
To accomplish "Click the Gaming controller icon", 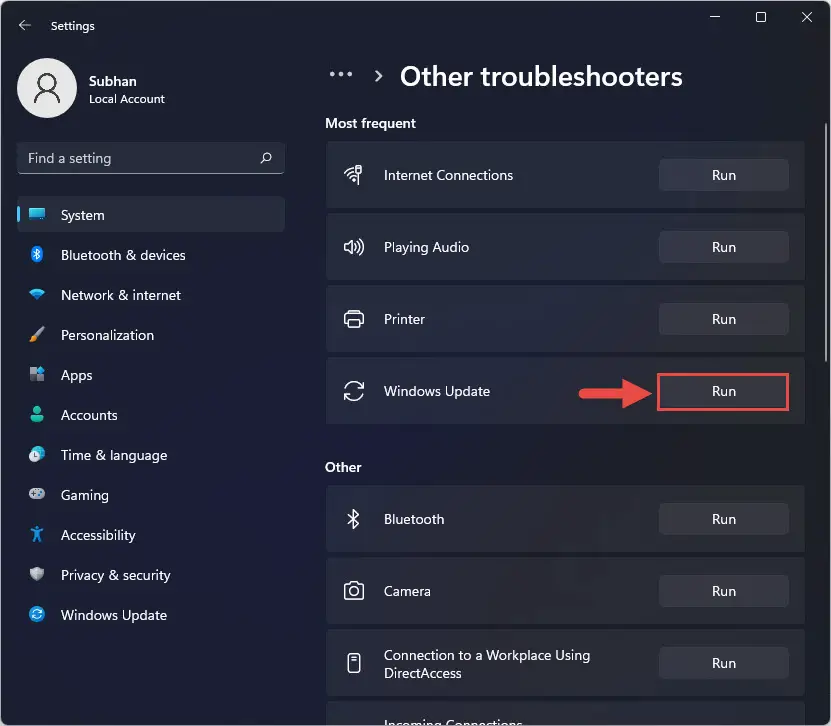I will (x=37, y=494).
